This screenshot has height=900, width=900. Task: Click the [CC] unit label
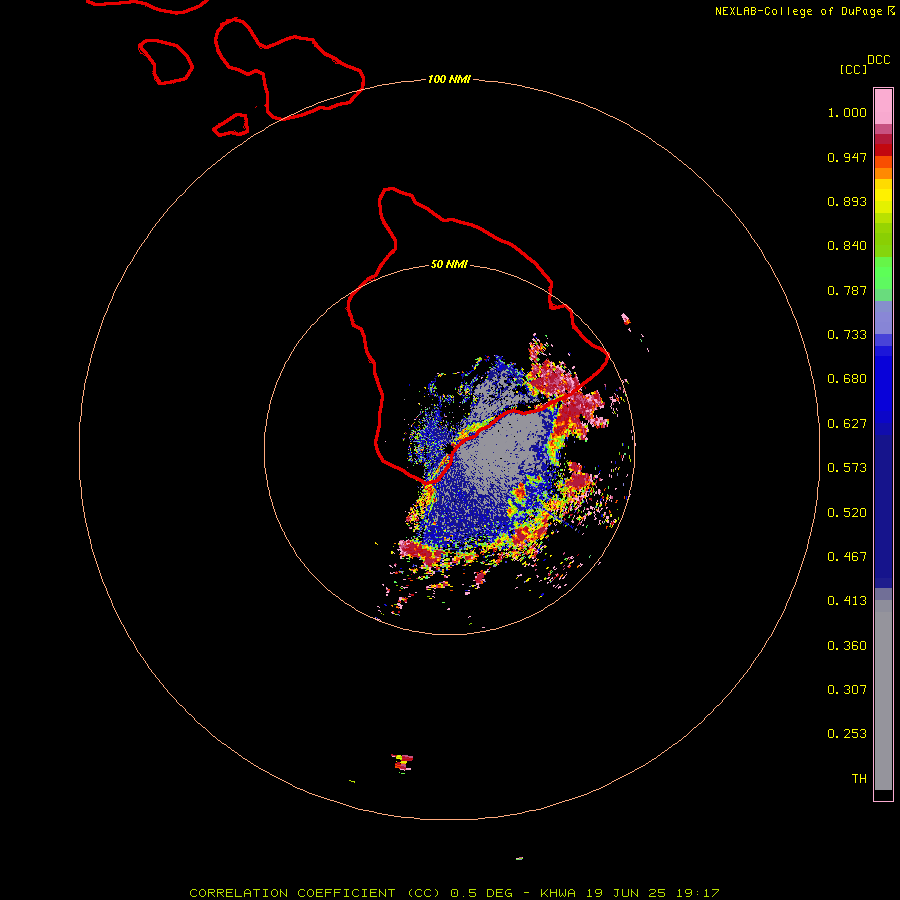(x=853, y=69)
